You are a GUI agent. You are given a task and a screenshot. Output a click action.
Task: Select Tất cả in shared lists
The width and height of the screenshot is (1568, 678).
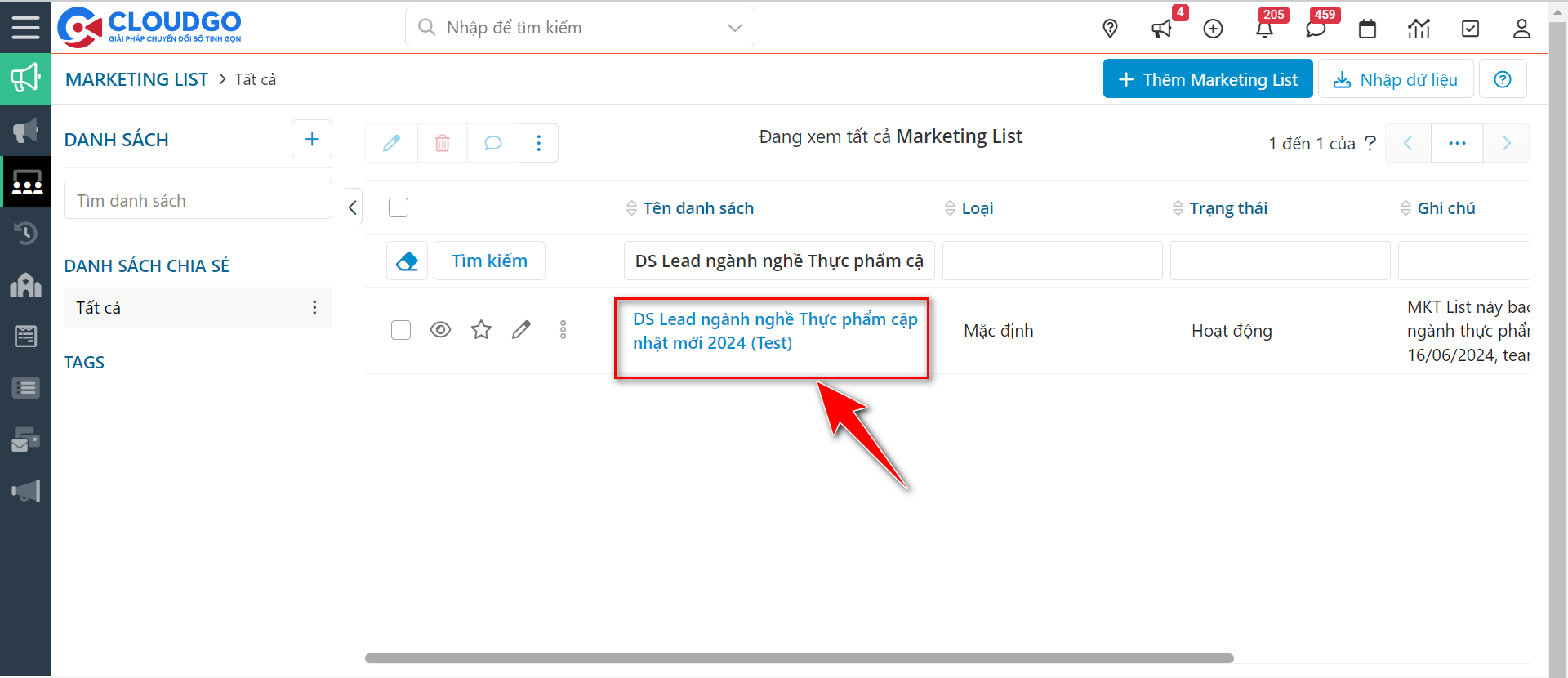(99, 307)
